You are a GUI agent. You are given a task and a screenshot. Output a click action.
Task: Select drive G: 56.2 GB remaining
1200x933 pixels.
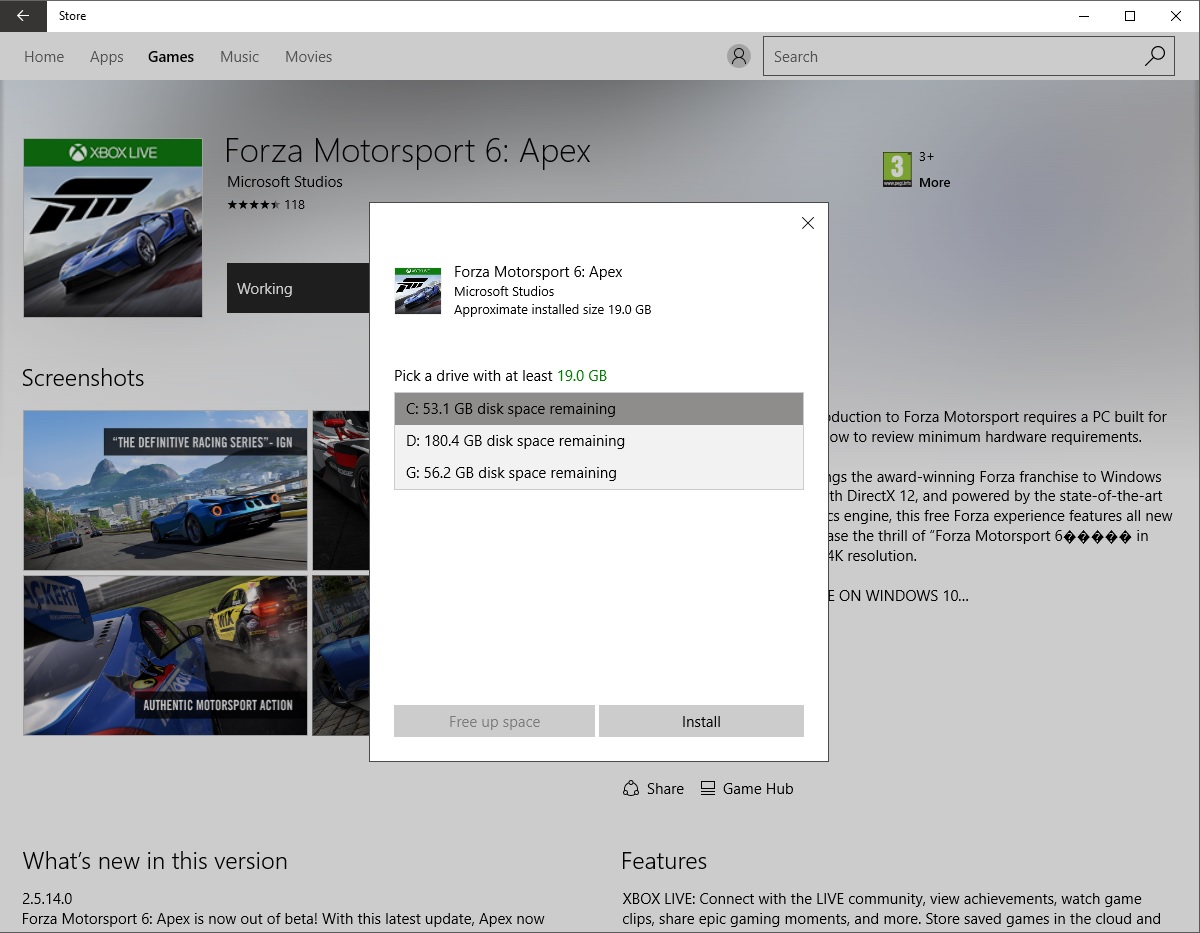click(x=599, y=473)
